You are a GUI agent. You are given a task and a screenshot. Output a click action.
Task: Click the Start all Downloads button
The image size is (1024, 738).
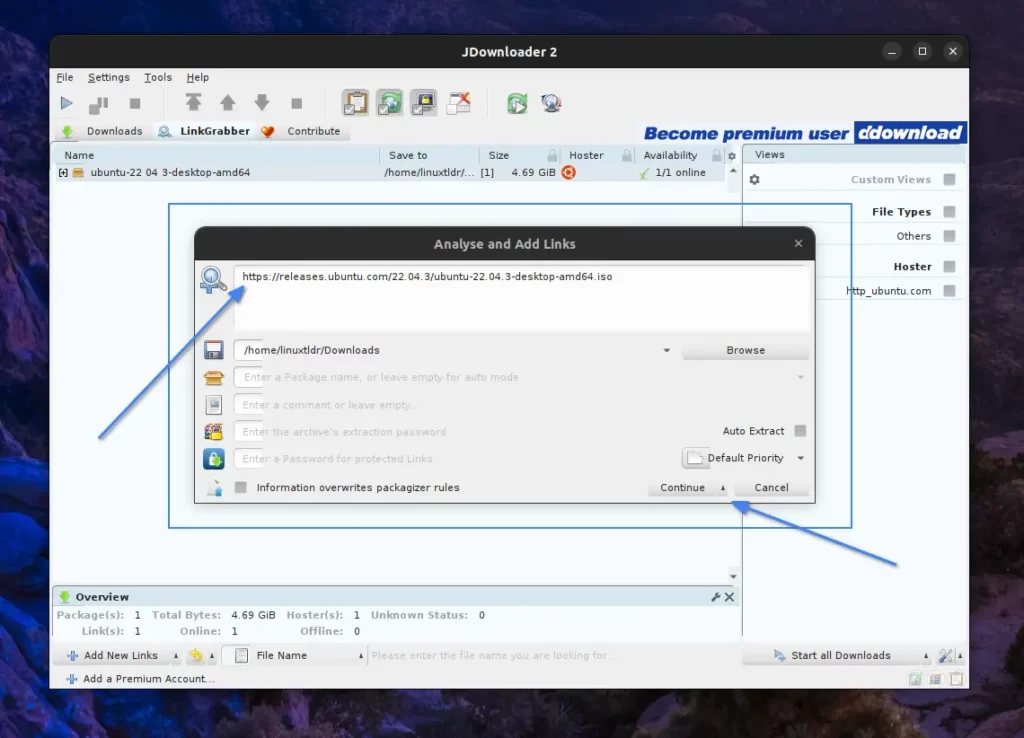(832, 656)
